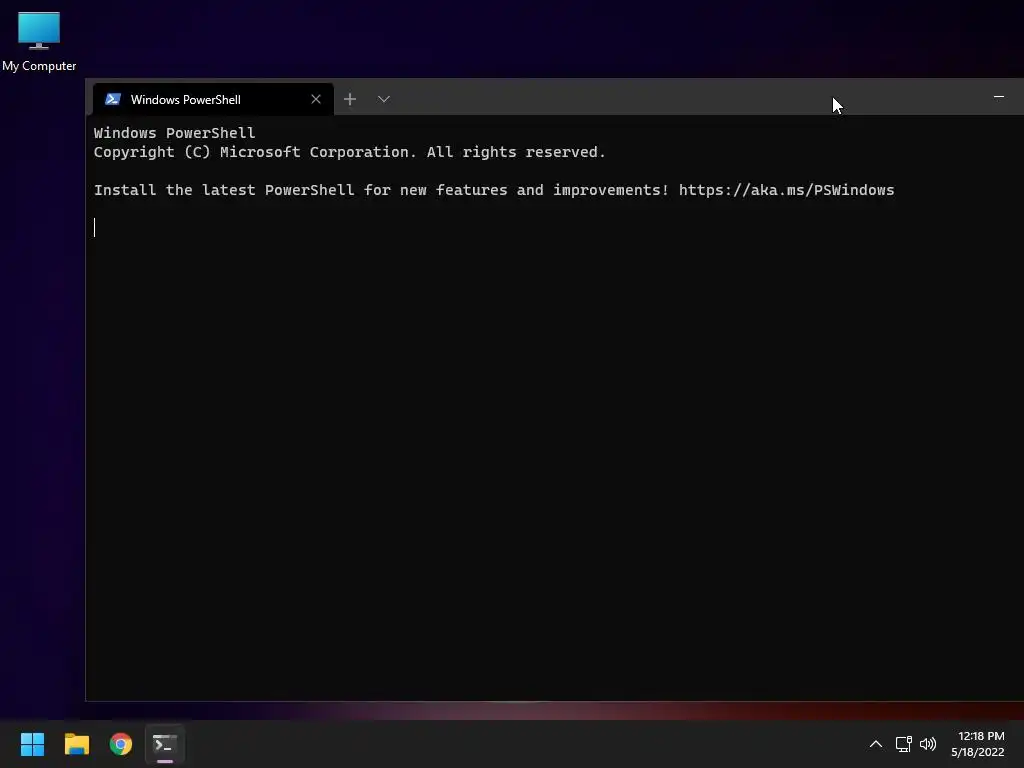This screenshot has height=768, width=1024.
Task: Click the 'Install the latest PowerShell' text
Action: [x=224, y=190]
